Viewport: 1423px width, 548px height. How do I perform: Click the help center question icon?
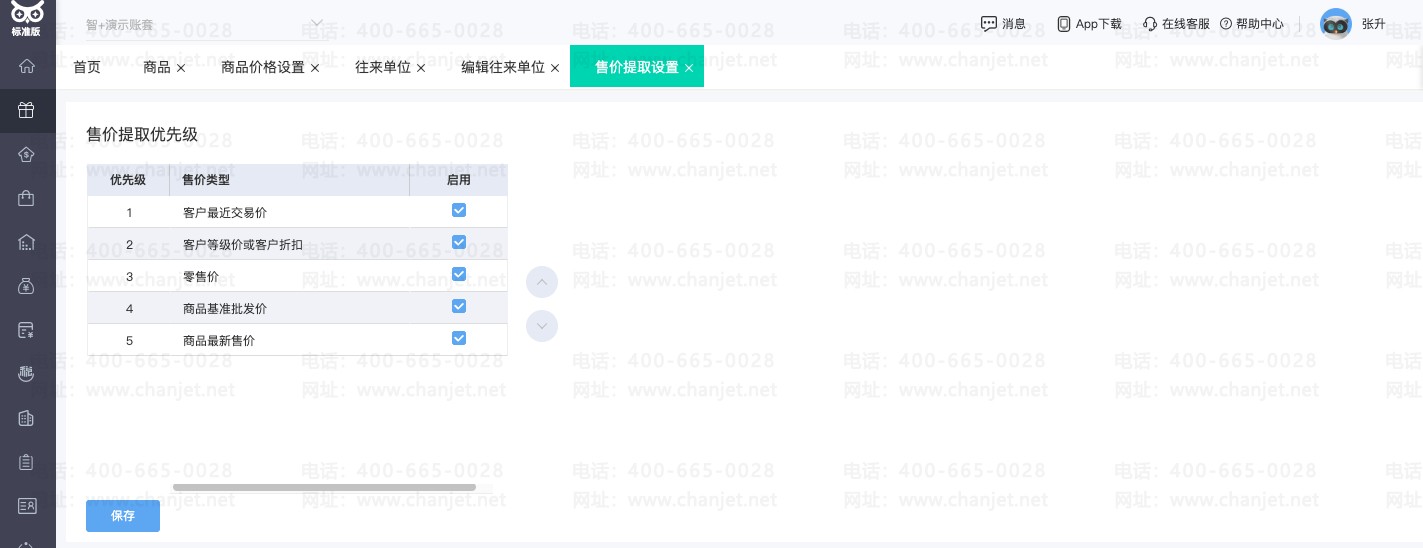(x=1226, y=23)
